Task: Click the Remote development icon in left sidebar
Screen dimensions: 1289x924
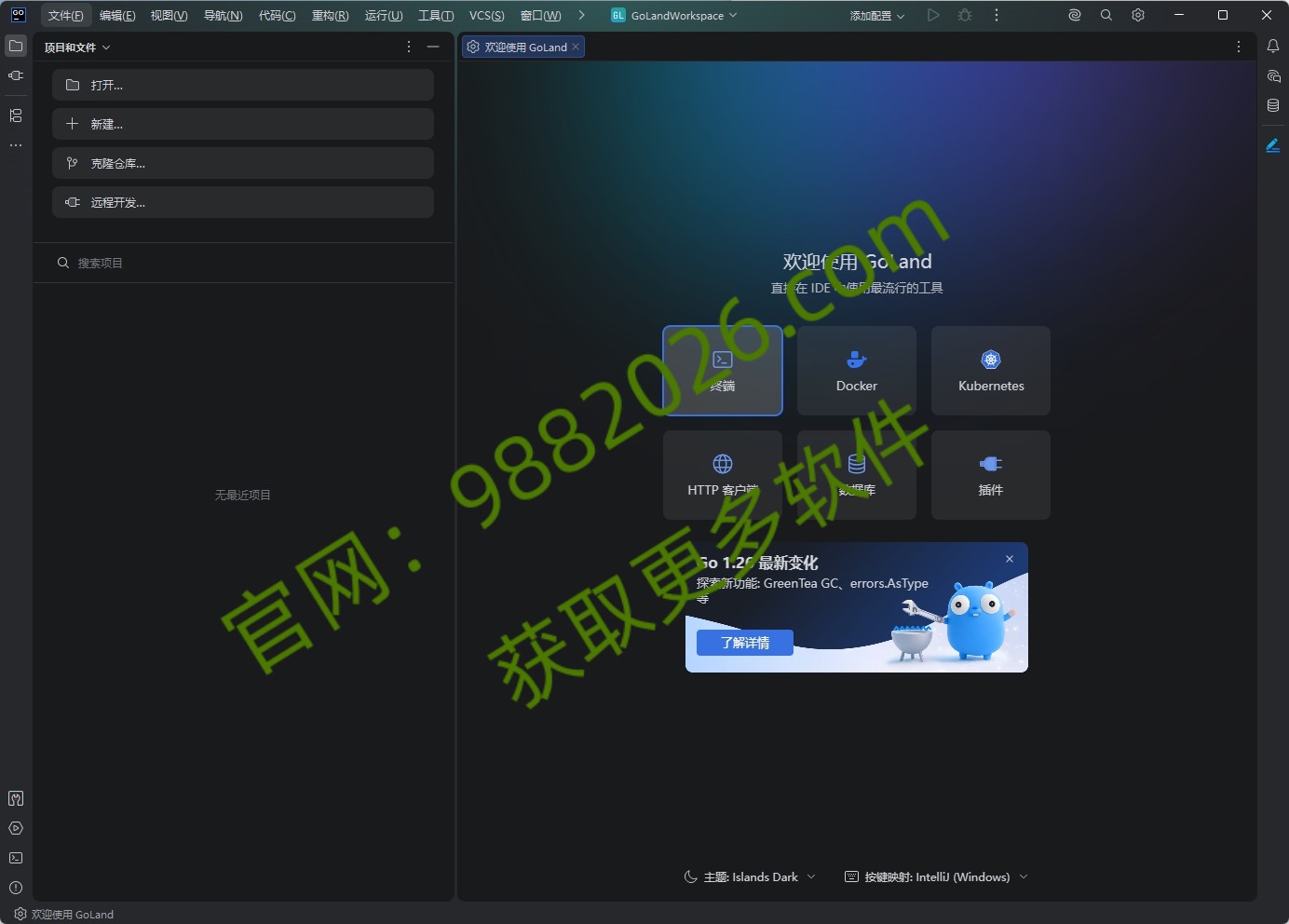Action: [16, 75]
